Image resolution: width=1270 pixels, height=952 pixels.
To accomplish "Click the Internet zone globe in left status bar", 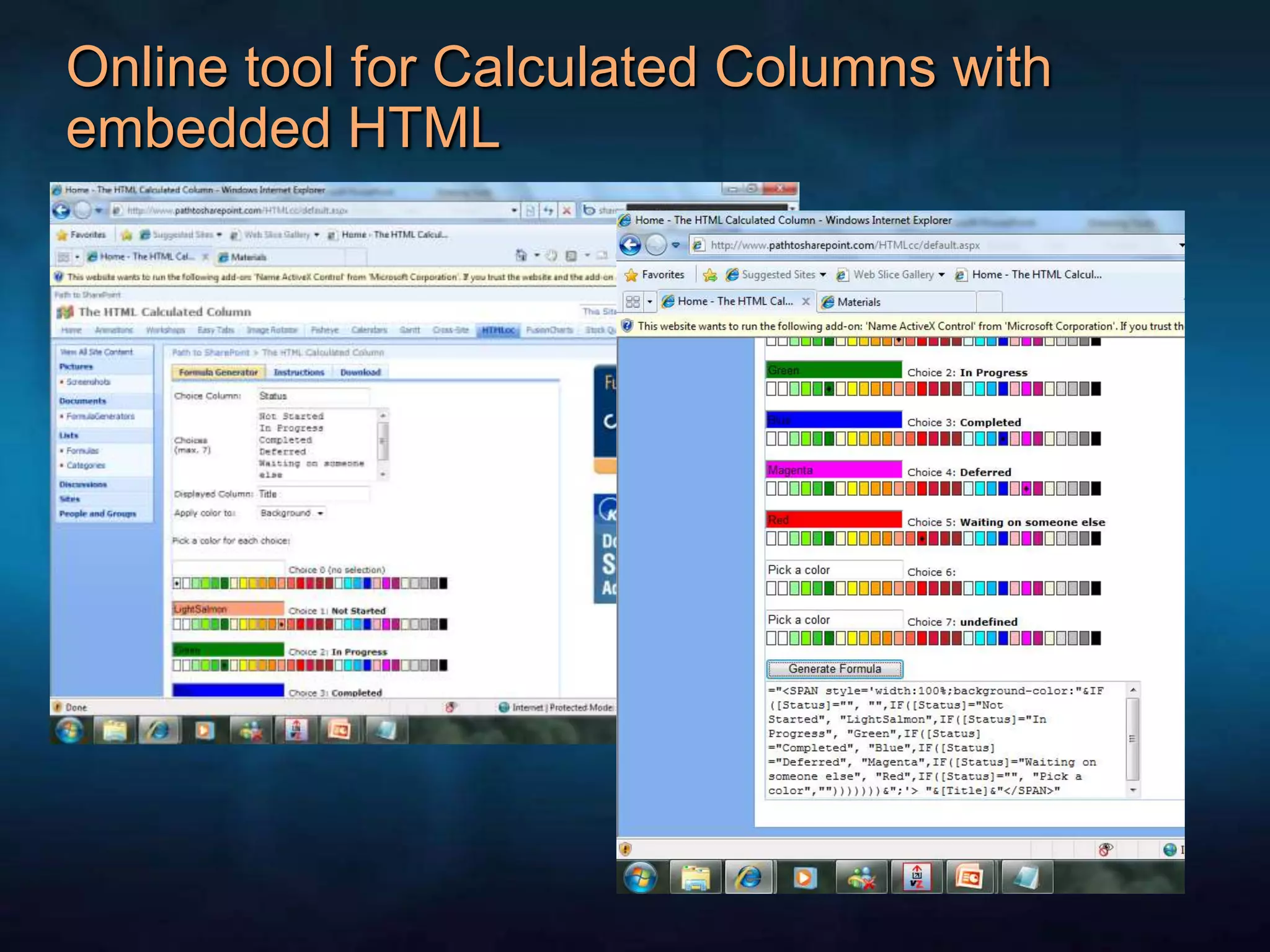I will click(x=504, y=707).
